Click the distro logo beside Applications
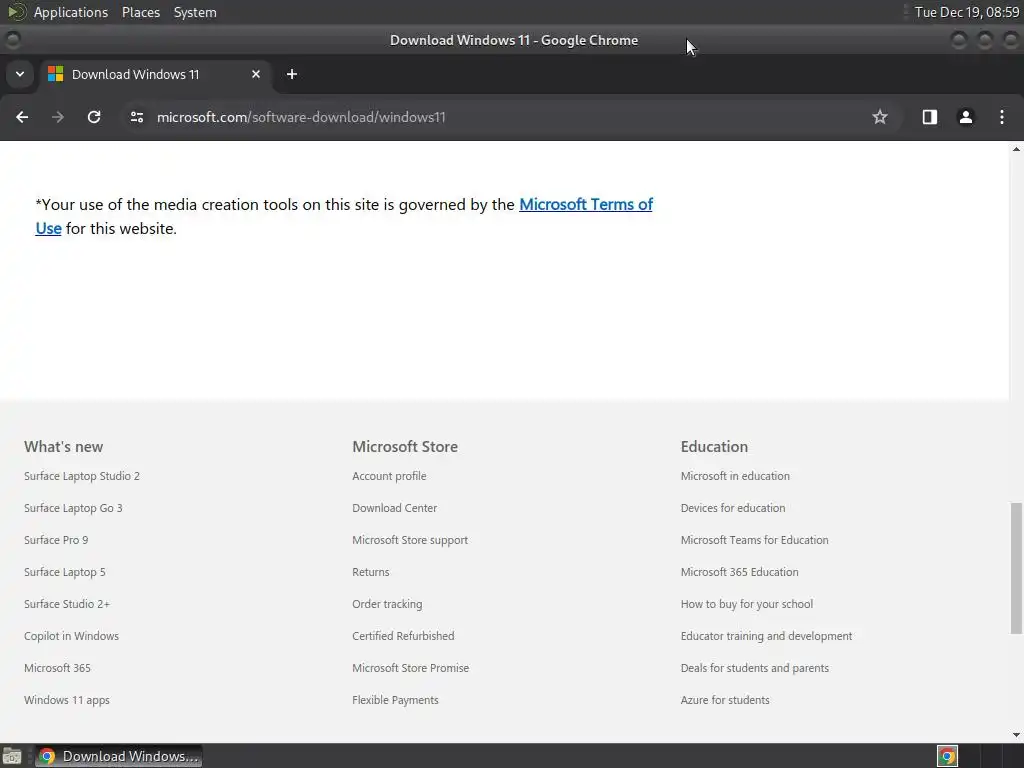Viewport: 1024px width, 768px height. pyautogui.click(x=17, y=12)
